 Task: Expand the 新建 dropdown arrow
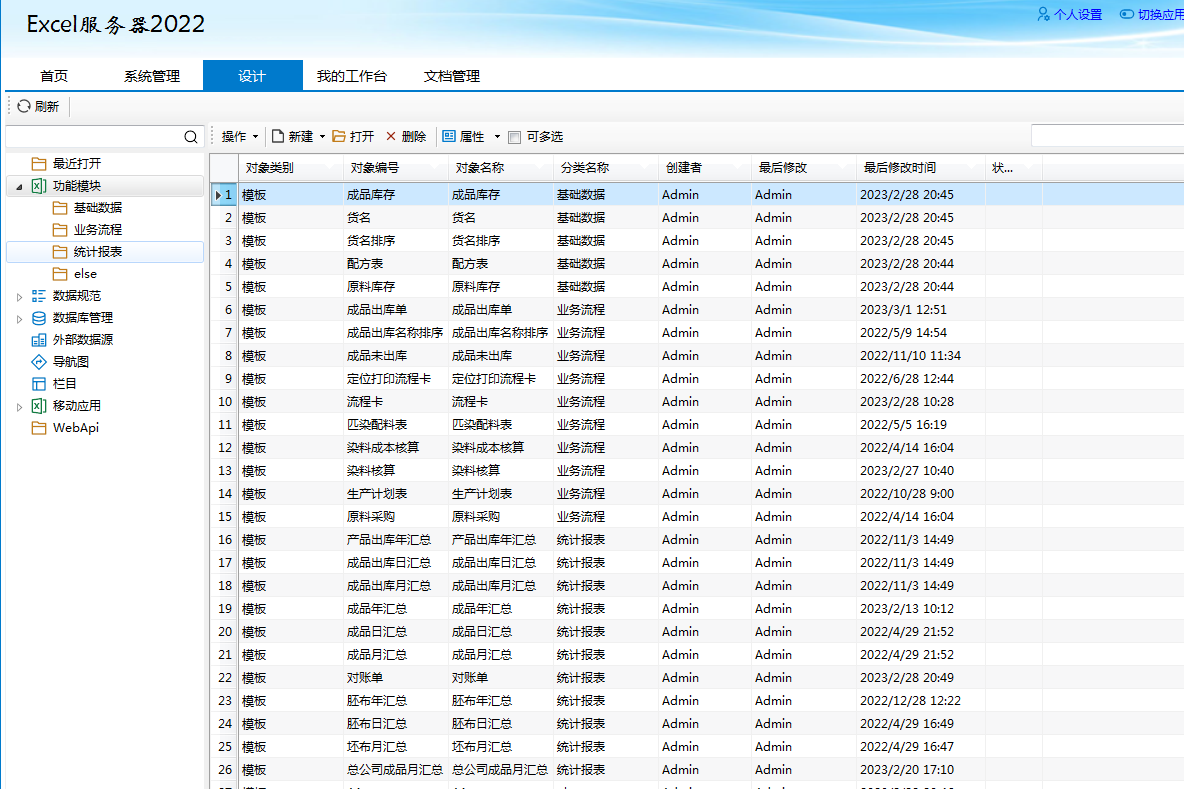tap(322, 137)
